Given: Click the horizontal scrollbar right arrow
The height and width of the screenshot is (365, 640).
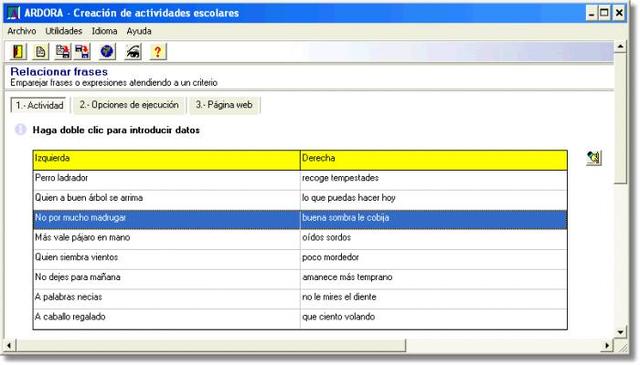Looking at the screenshot, I should (607, 346).
